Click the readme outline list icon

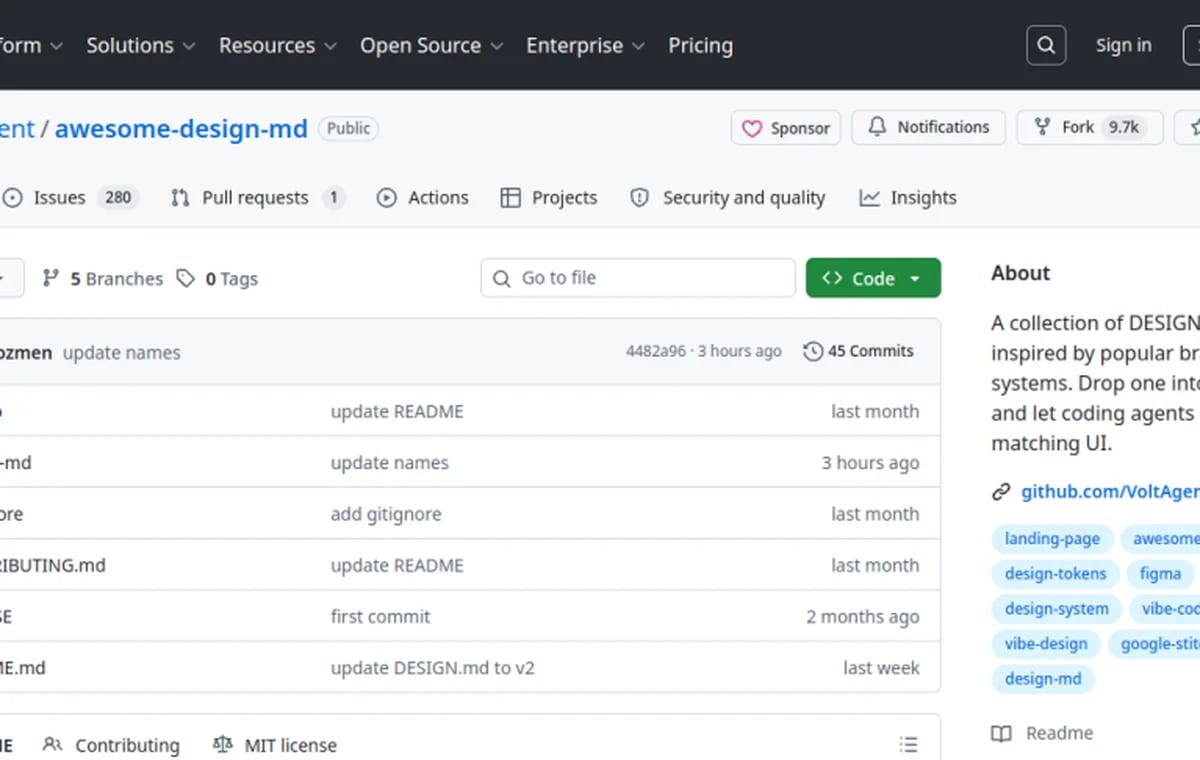[908, 745]
